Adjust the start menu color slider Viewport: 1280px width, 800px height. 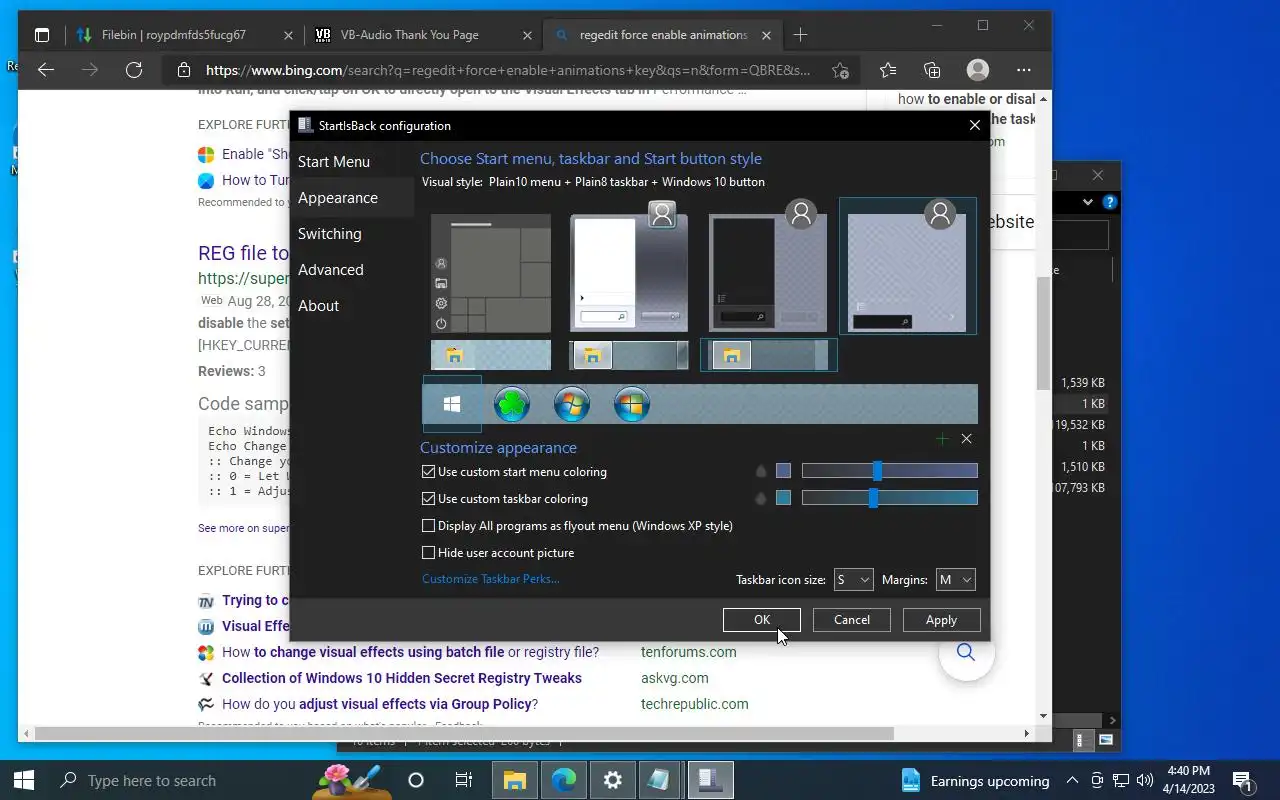(x=890, y=471)
